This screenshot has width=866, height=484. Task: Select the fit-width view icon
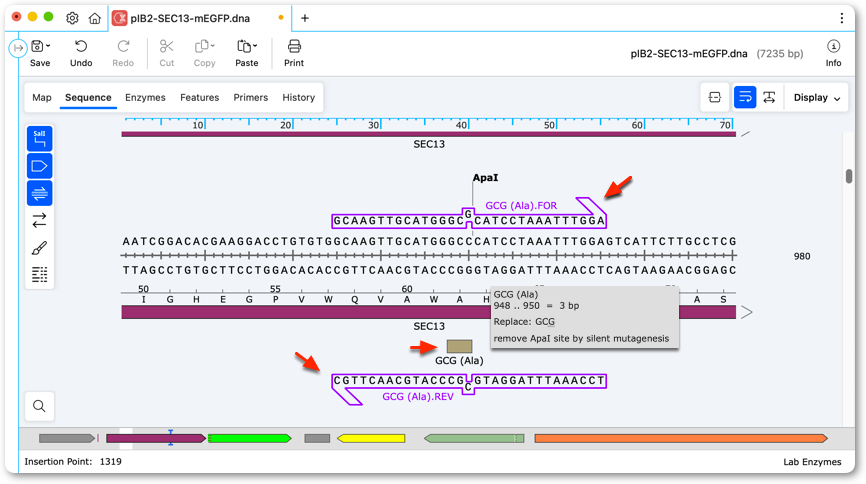(769, 97)
